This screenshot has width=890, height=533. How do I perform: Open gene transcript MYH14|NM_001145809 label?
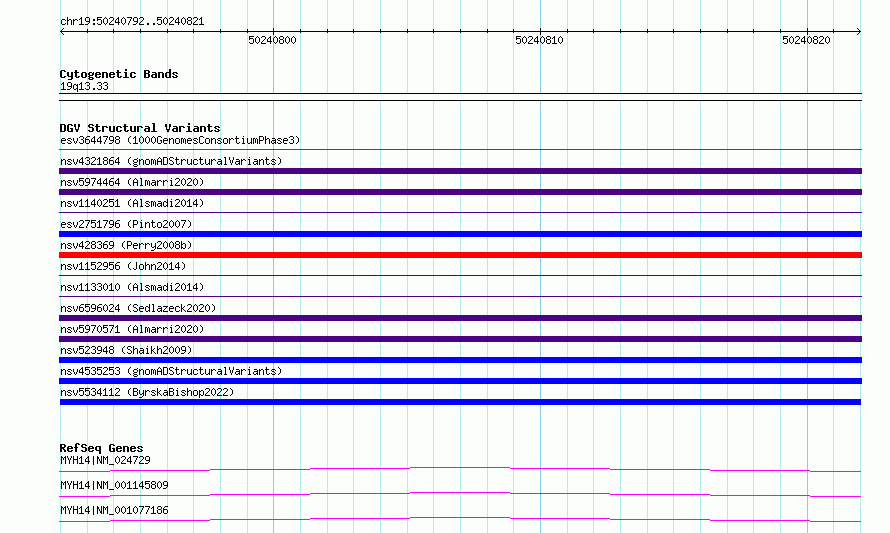(x=114, y=485)
